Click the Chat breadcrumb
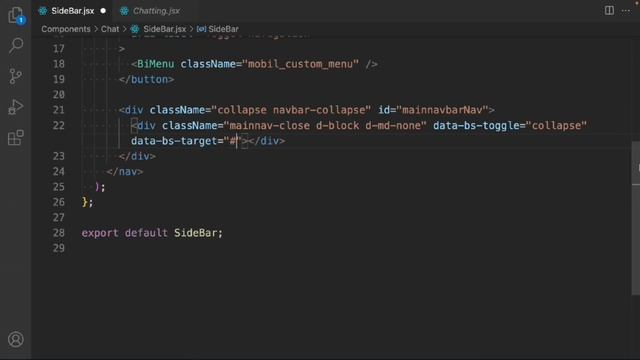The height and width of the screenshot is (360, 640). point(110,29)
